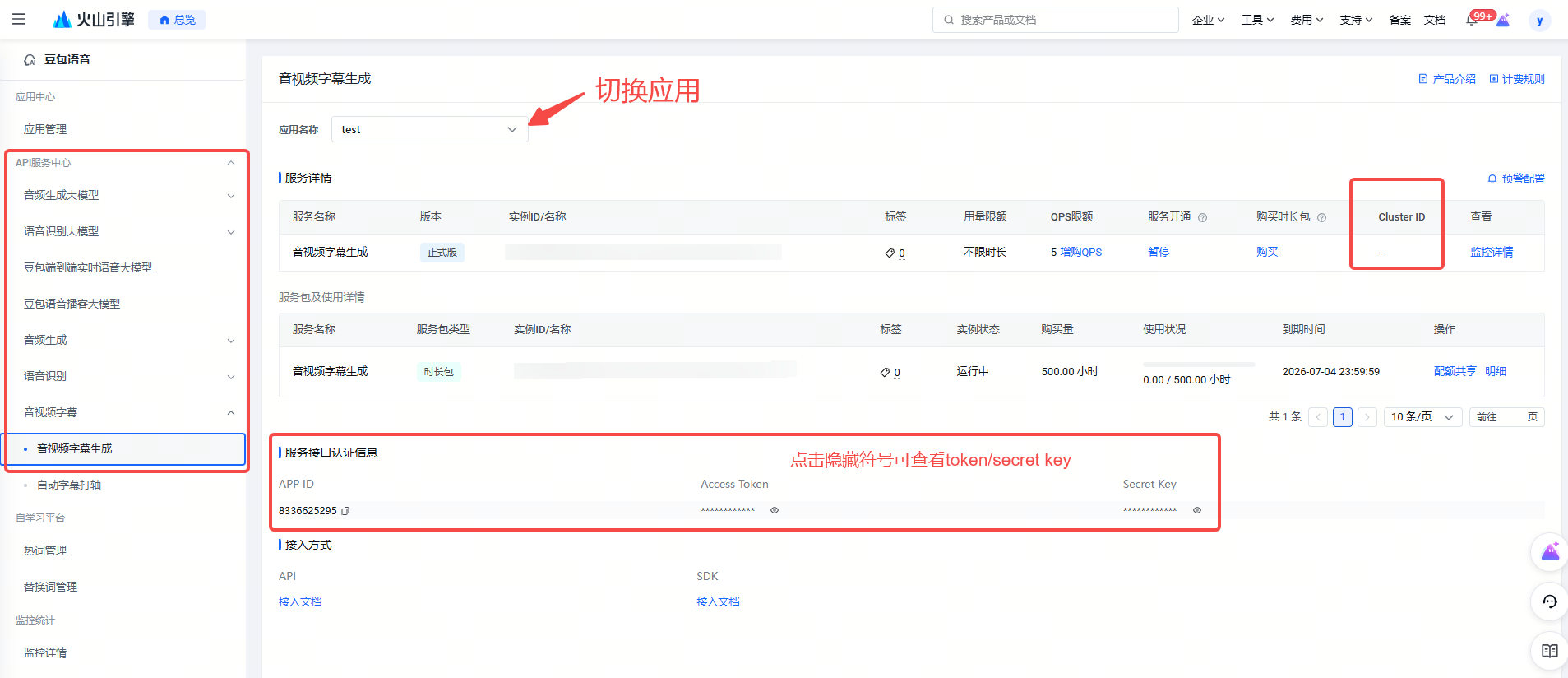Screen dimensions: 1568x678
Task: Click the tag icon in 时长包 row
Action: pos(885,372)
